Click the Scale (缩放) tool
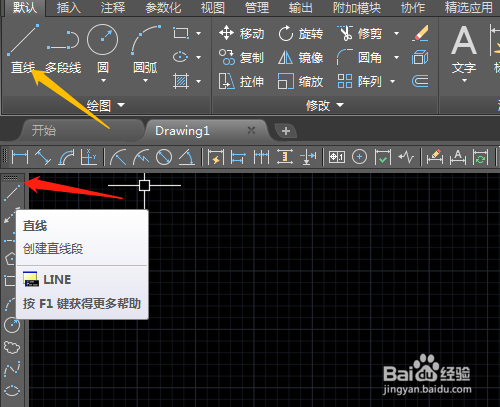Viewport: 500px width, 407px height. pos(301,81)
